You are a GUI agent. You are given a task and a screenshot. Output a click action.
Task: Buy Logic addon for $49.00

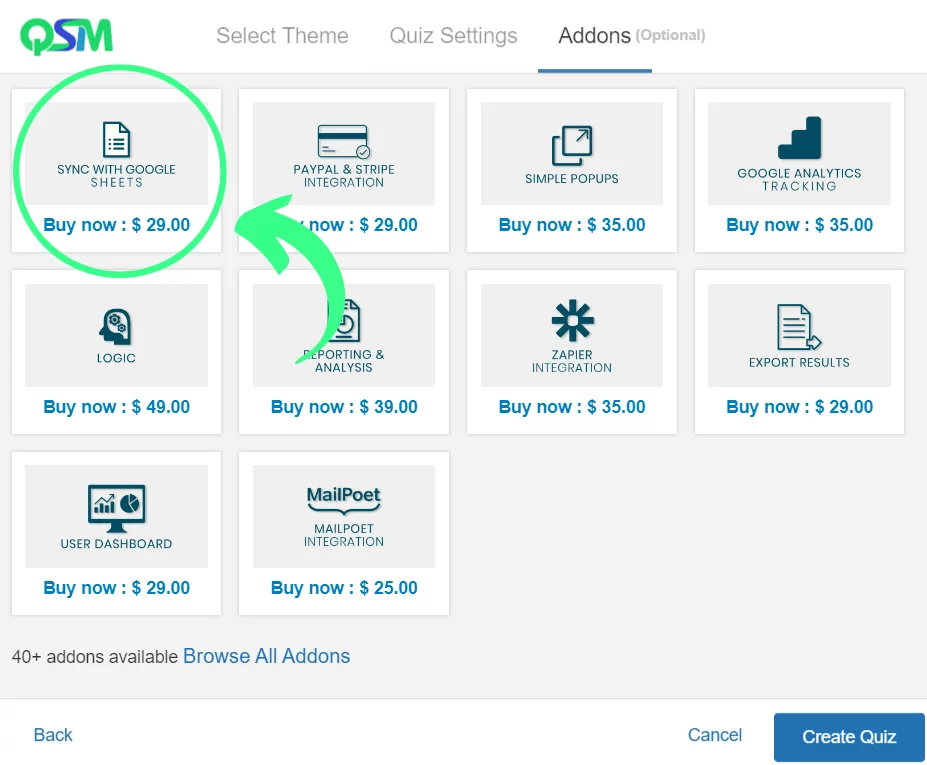click(x=116, y=407)
